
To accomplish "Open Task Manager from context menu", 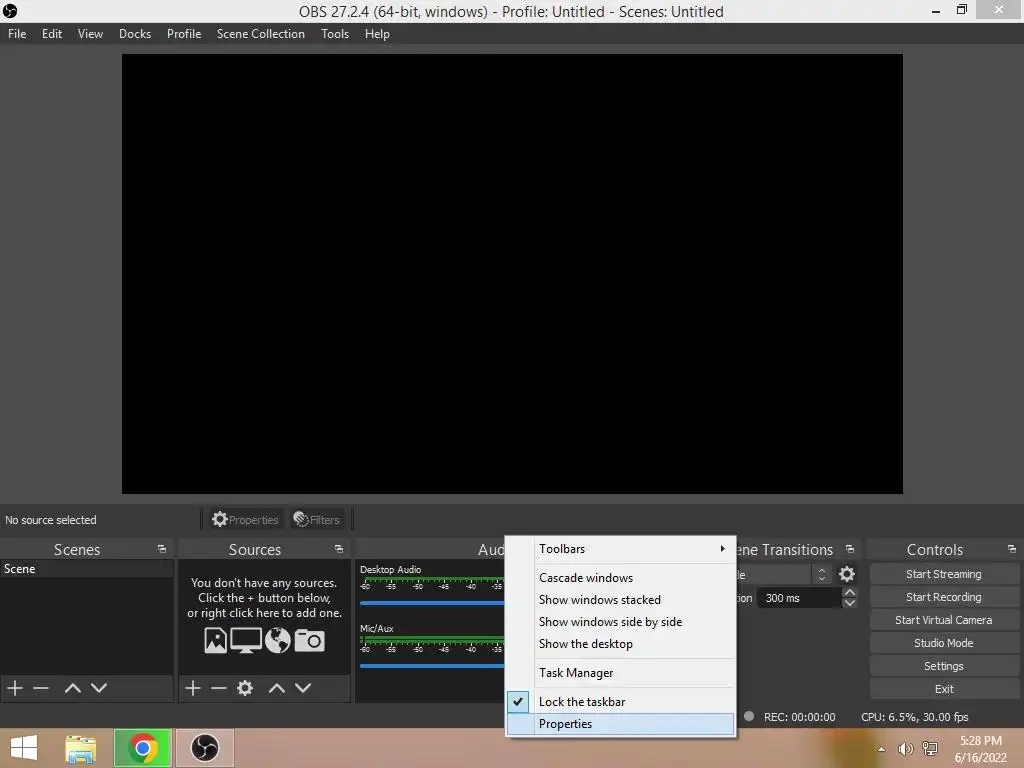I will [x=620, y=673].
